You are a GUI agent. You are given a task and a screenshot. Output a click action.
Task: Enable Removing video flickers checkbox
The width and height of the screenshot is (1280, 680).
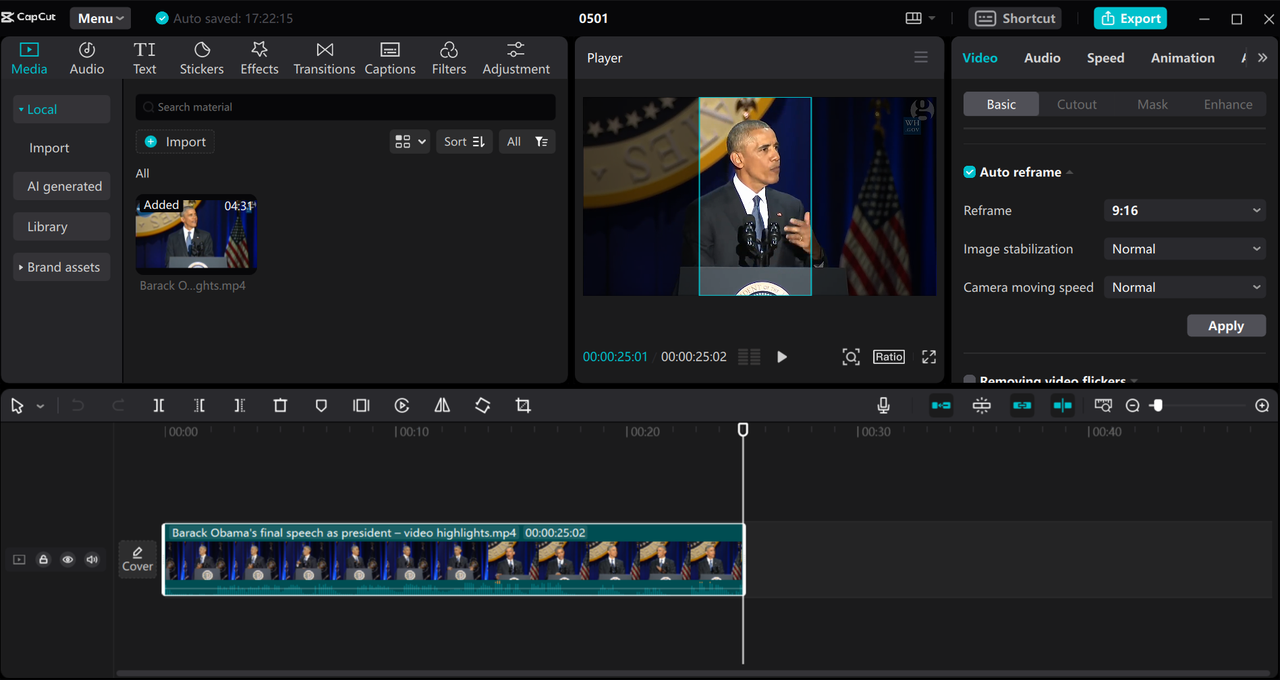[969, 381]
